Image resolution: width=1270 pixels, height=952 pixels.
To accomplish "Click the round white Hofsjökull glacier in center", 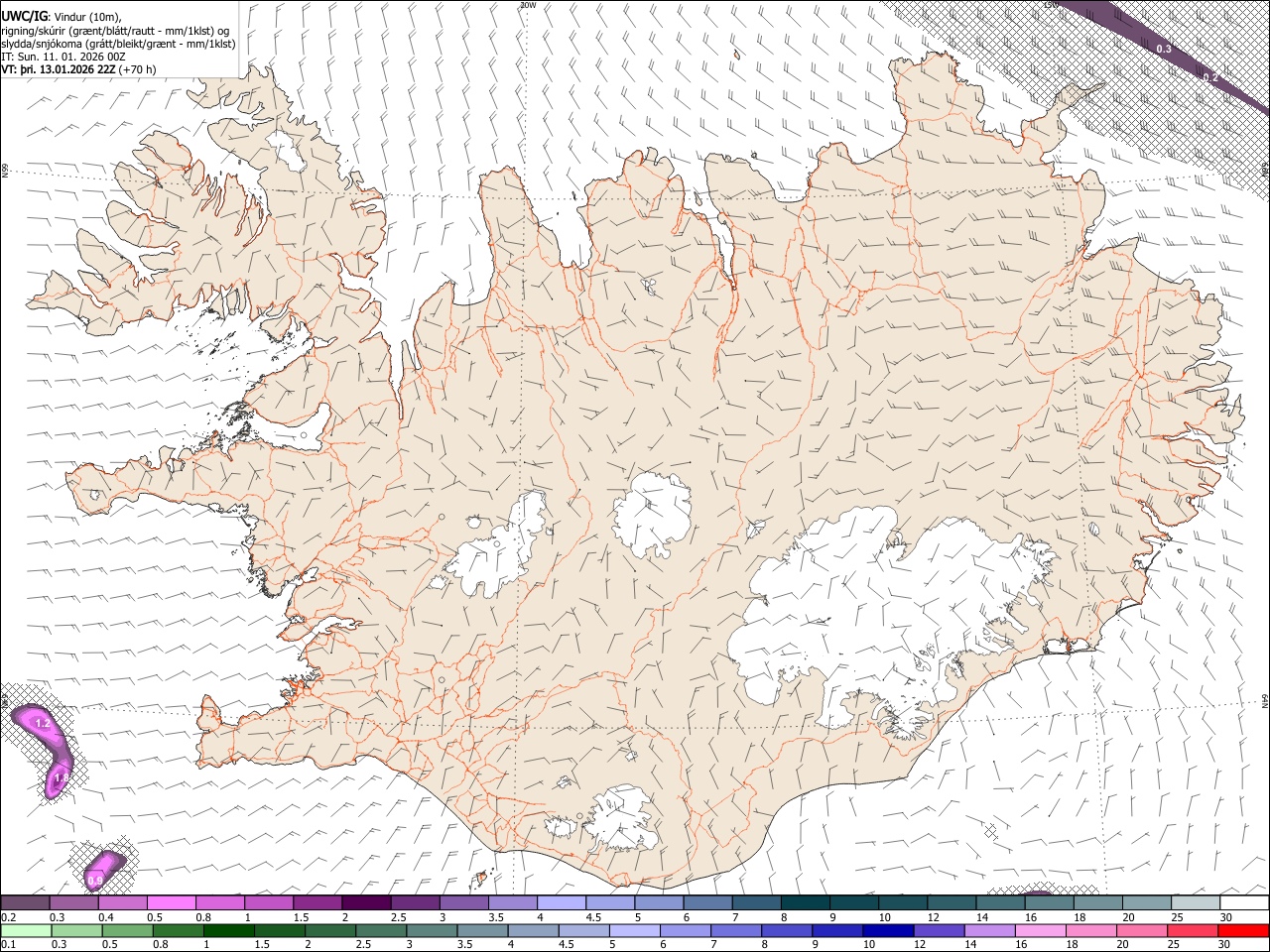I will [x=652, y=514].
